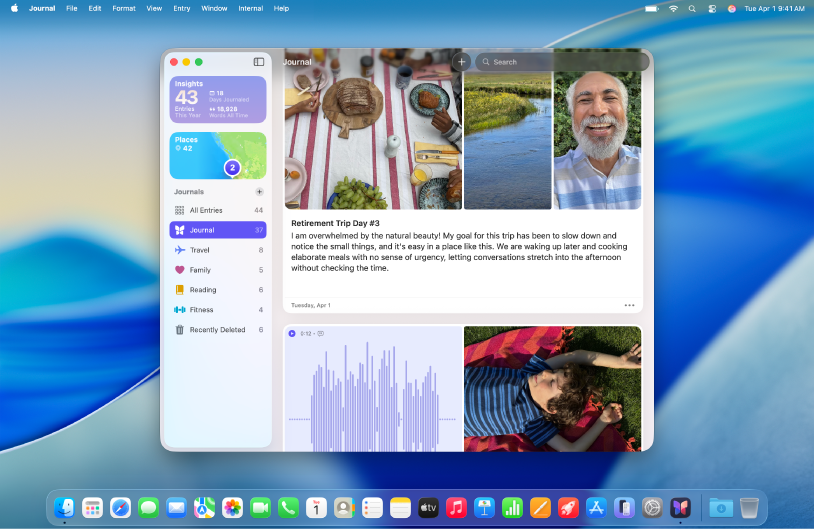
Task: Select All Entries in sidebar
Action: click(218, 210)
